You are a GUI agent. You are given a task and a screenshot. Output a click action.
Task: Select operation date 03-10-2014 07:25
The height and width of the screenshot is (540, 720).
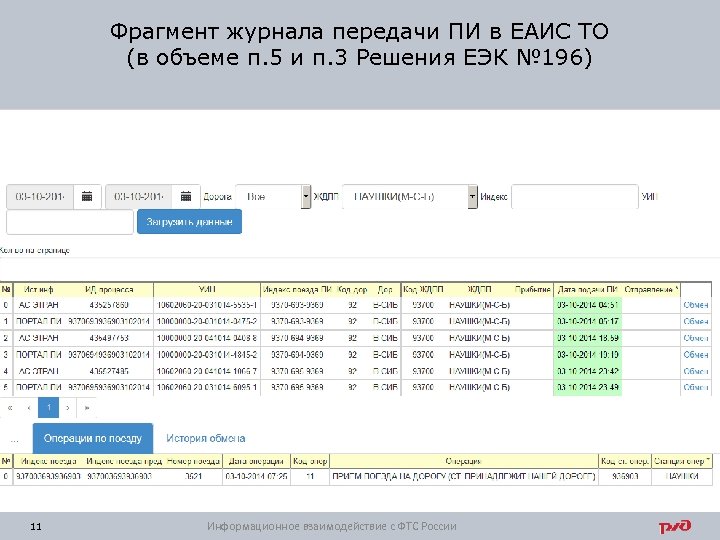[256, 476]
